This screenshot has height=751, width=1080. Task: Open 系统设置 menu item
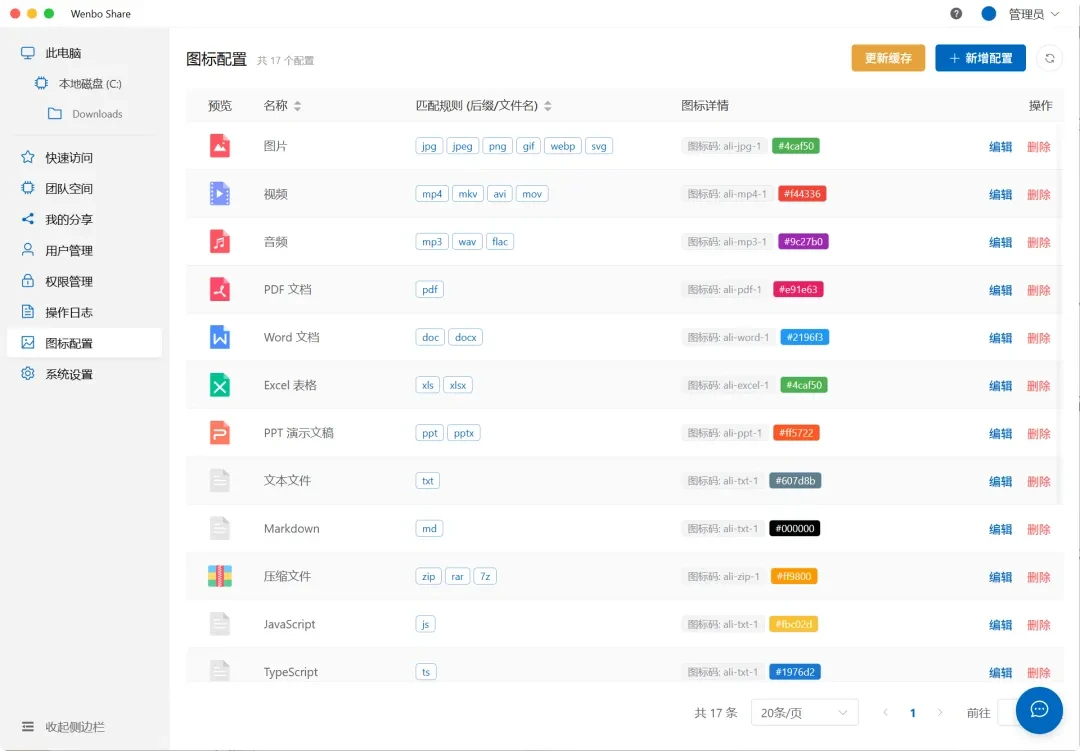[84, 374]
